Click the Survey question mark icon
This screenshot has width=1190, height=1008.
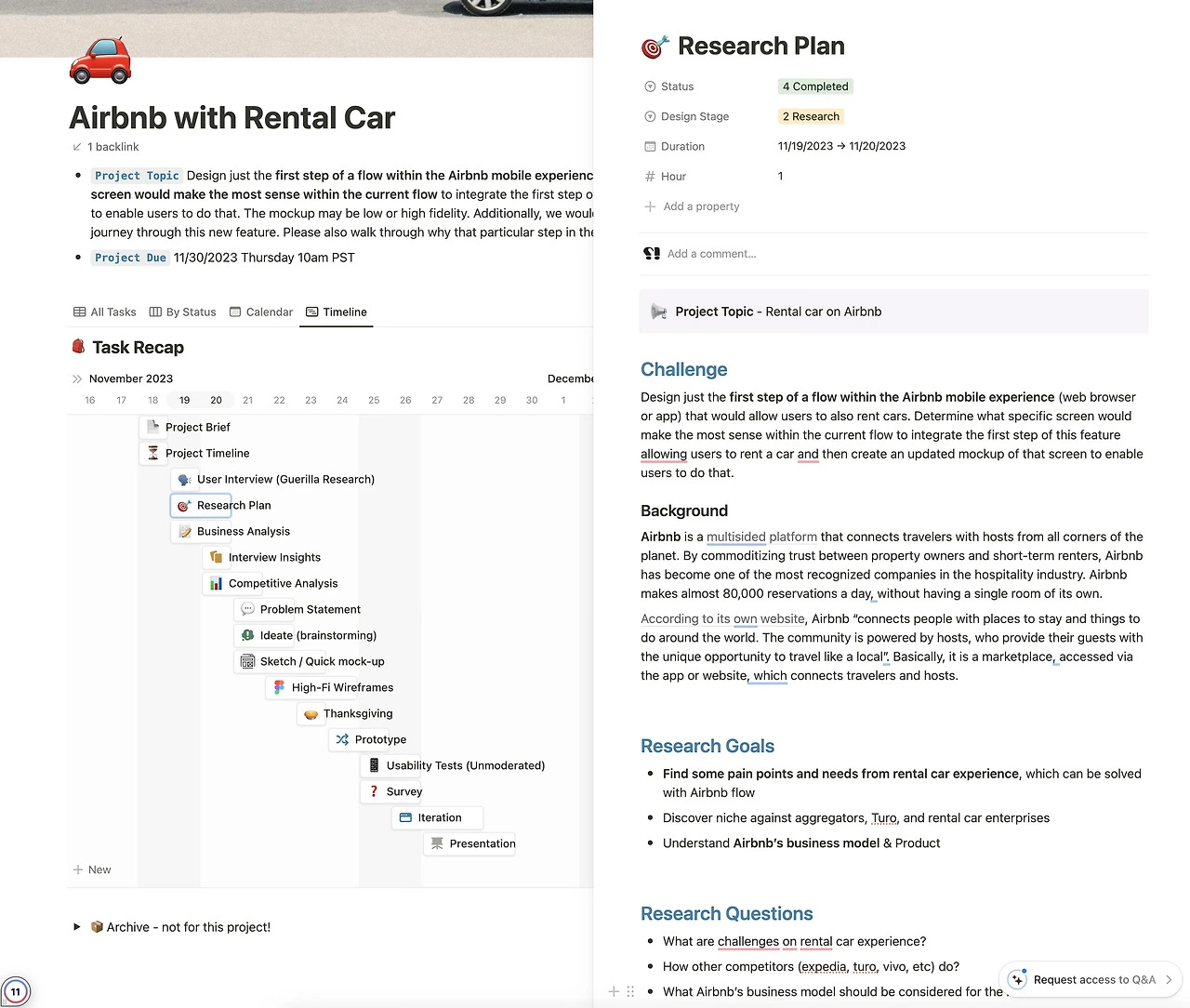click(x=375, y=791)
